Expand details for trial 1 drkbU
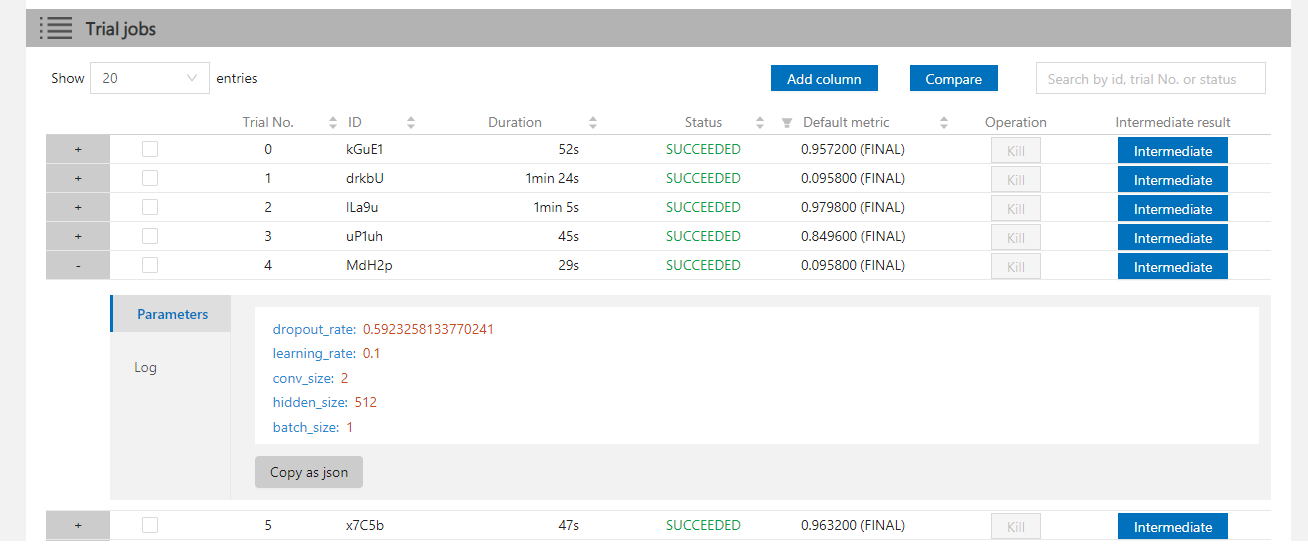This screenshot has height=549, width=1308. (x=78, y=179)
